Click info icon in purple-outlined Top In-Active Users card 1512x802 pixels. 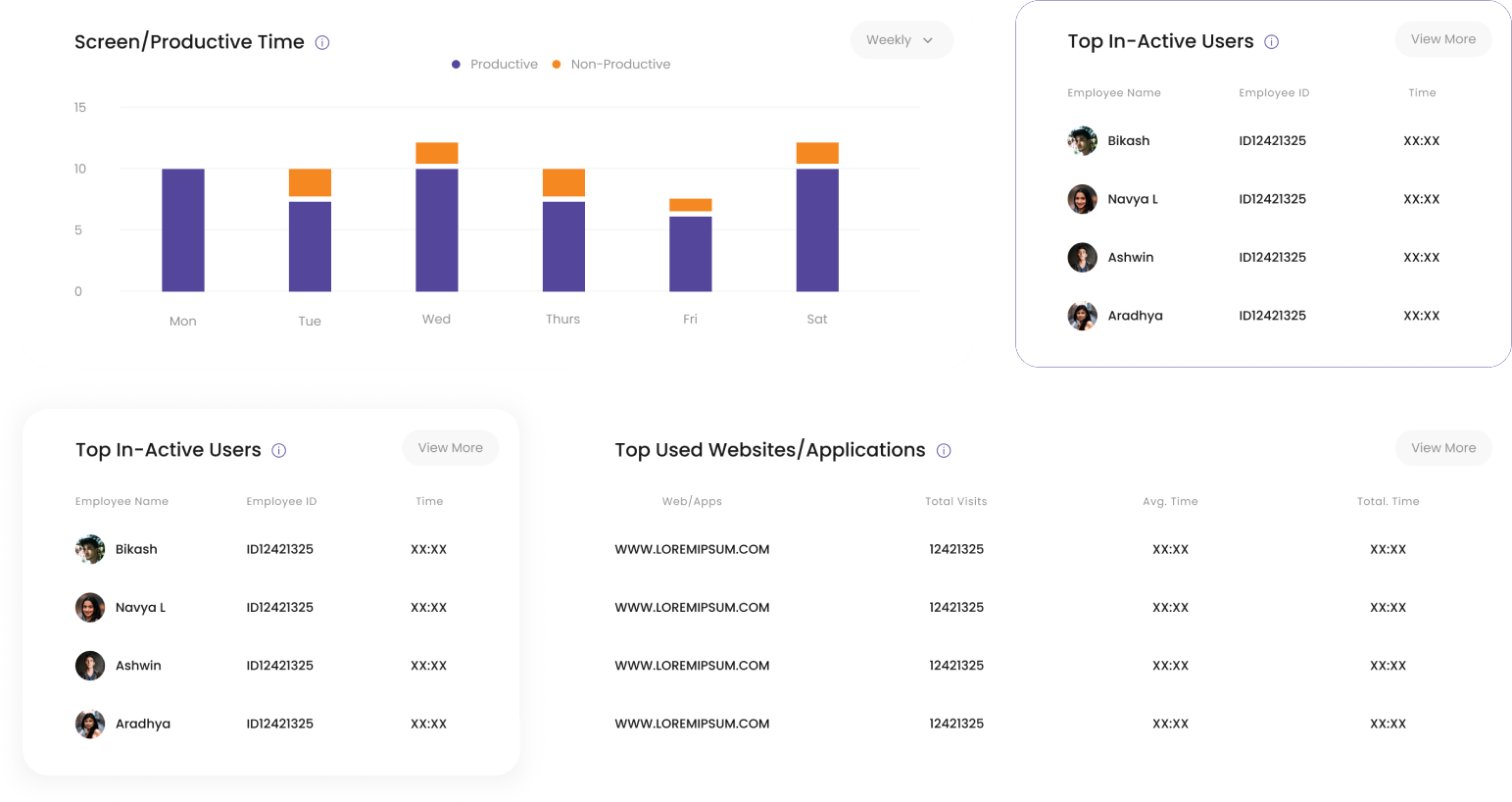coord(1272,42)
